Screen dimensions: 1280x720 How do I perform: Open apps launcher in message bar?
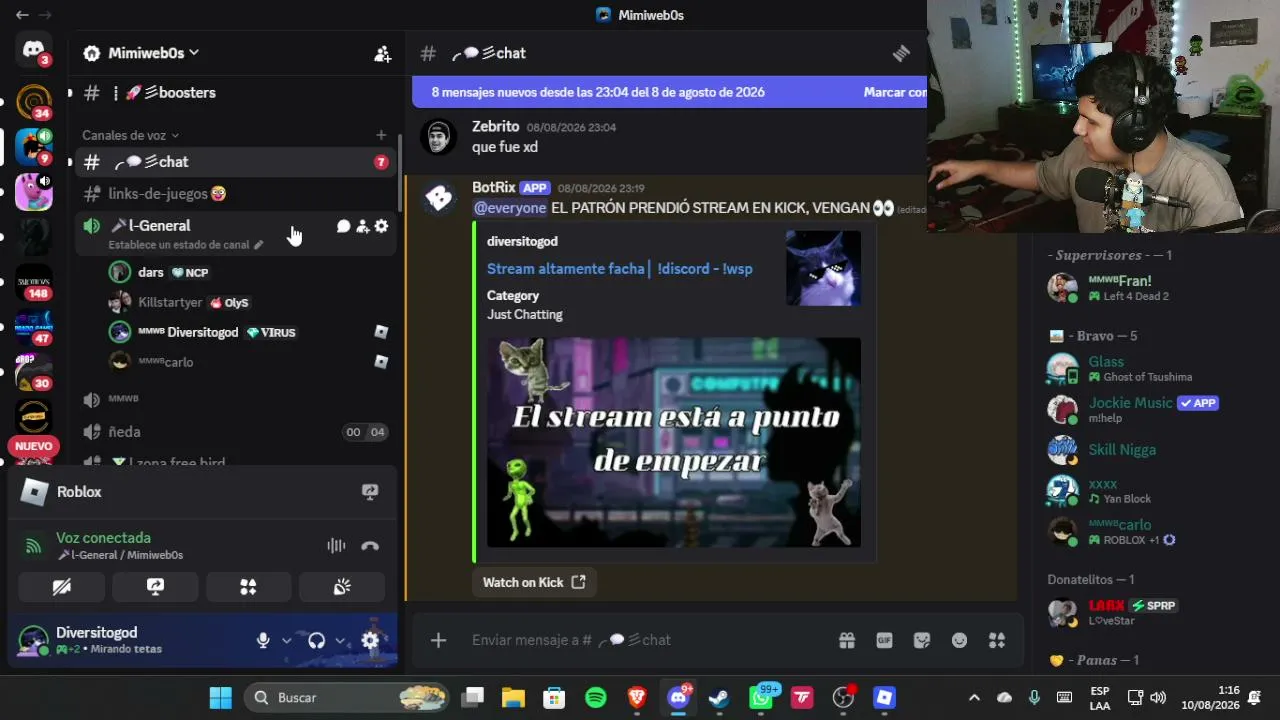point(997,640)
